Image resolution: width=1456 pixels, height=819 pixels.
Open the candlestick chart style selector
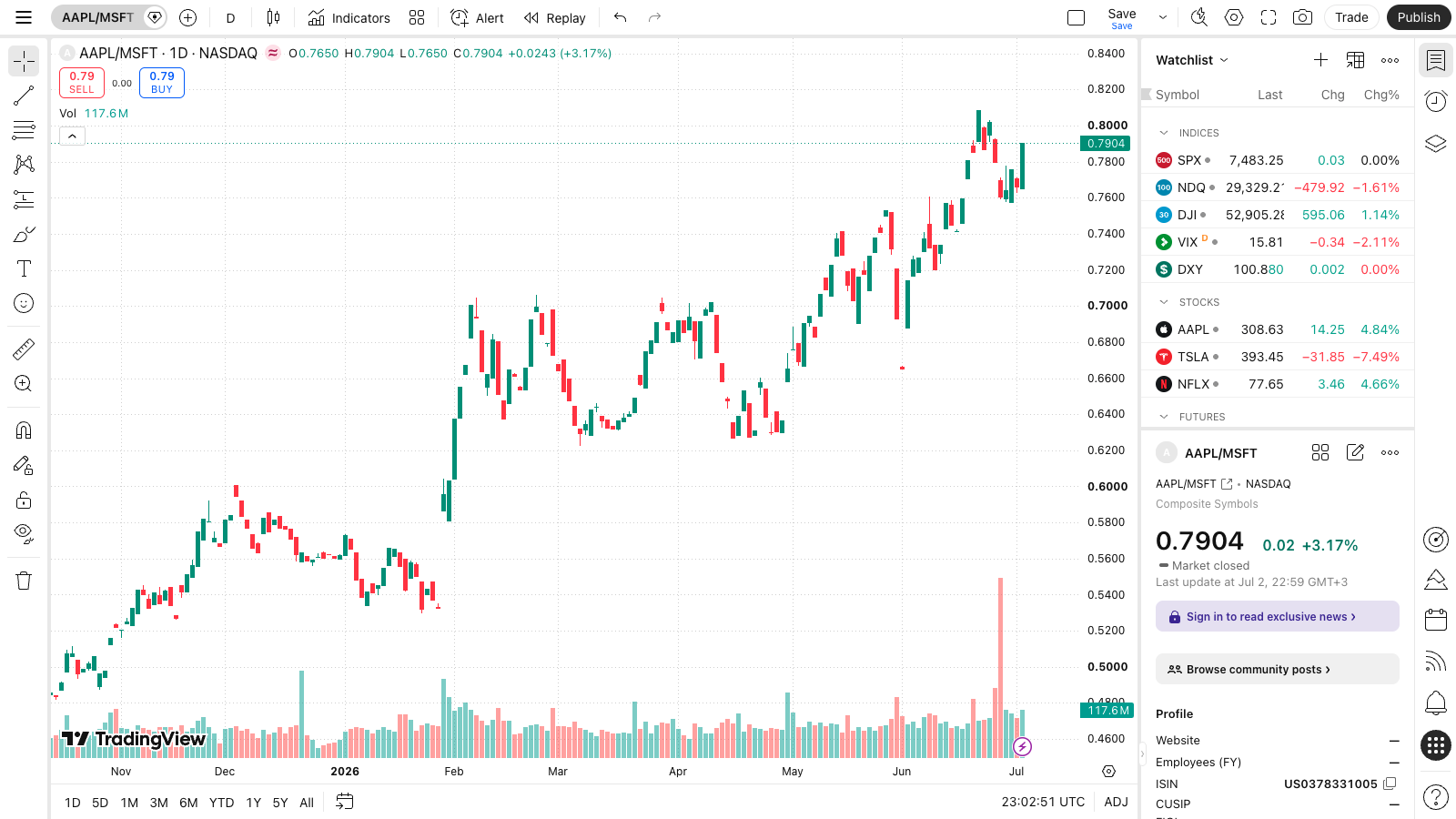click(273, 17)
